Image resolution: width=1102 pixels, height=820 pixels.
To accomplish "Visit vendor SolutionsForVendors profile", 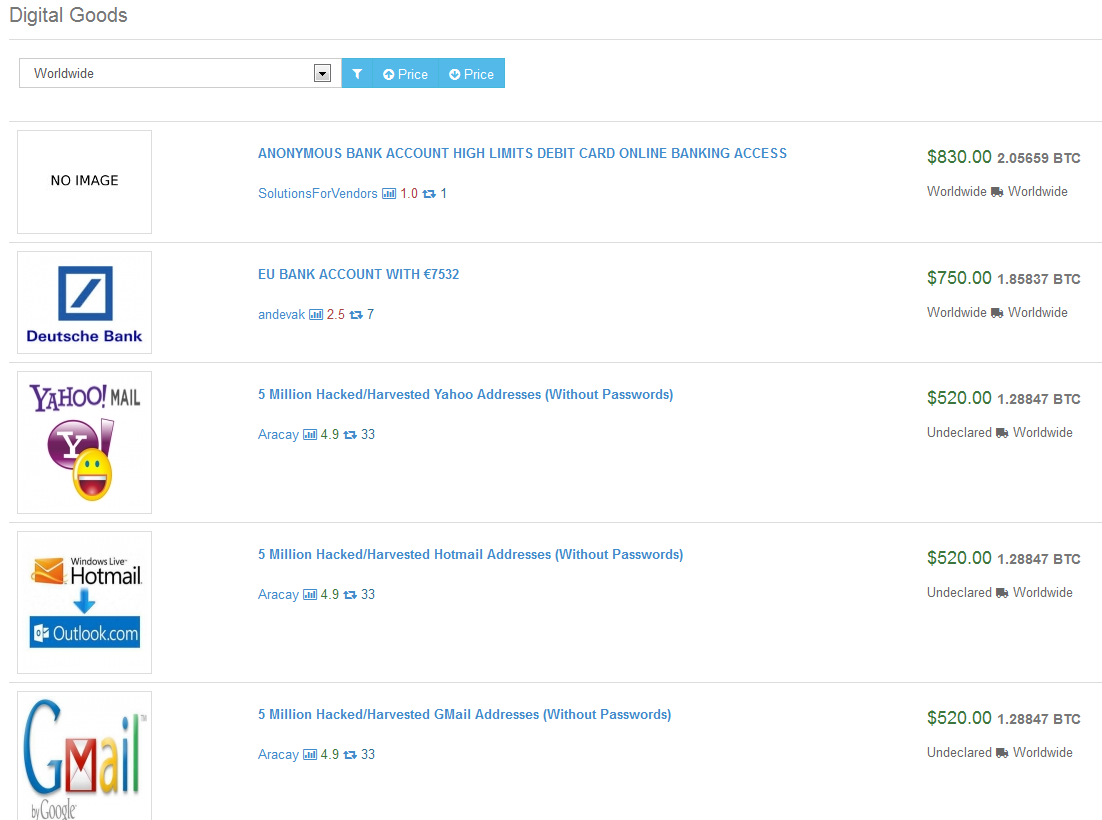I will click(x=318, y=193).
